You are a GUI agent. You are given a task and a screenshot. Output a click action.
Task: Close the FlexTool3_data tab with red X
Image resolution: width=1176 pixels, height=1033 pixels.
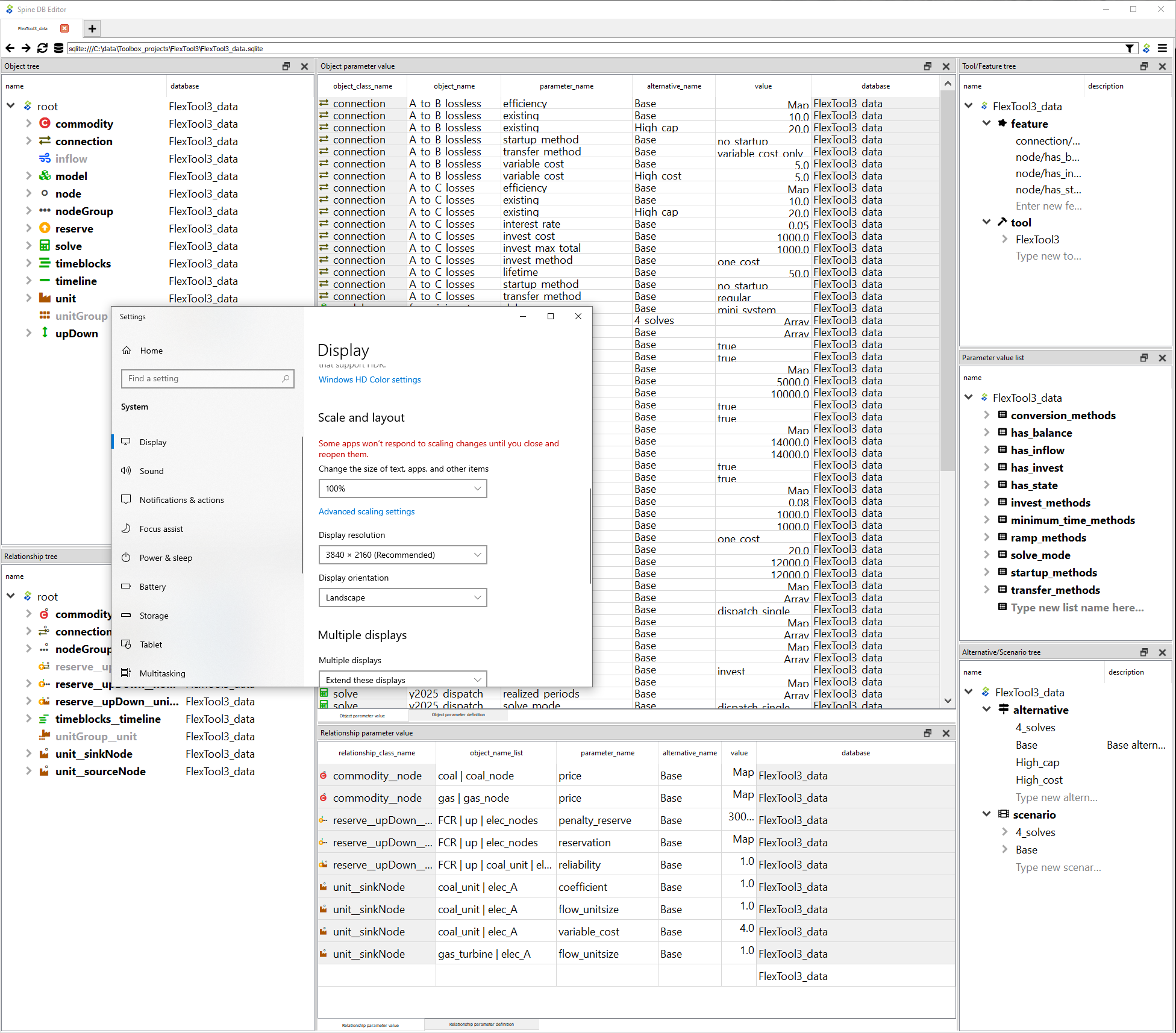click(x=64, y=28)
